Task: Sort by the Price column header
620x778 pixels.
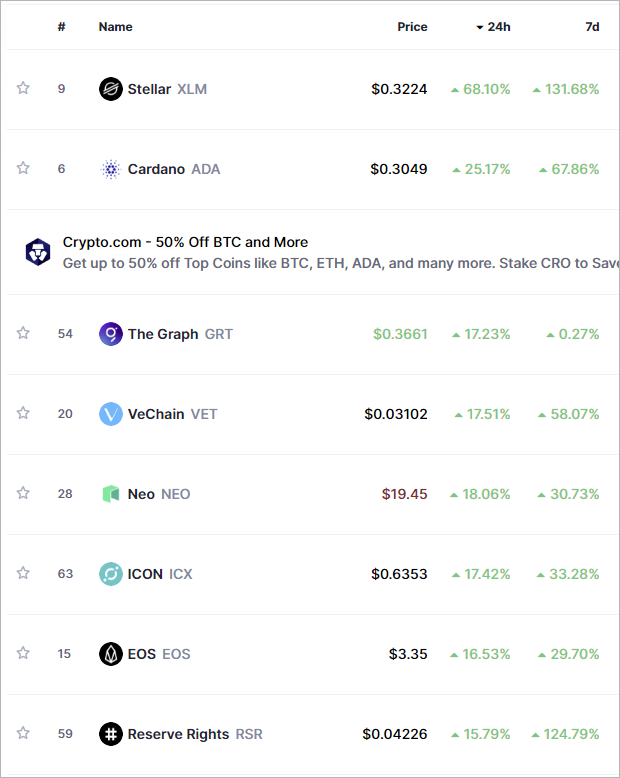Action: (x=412, y=27)
